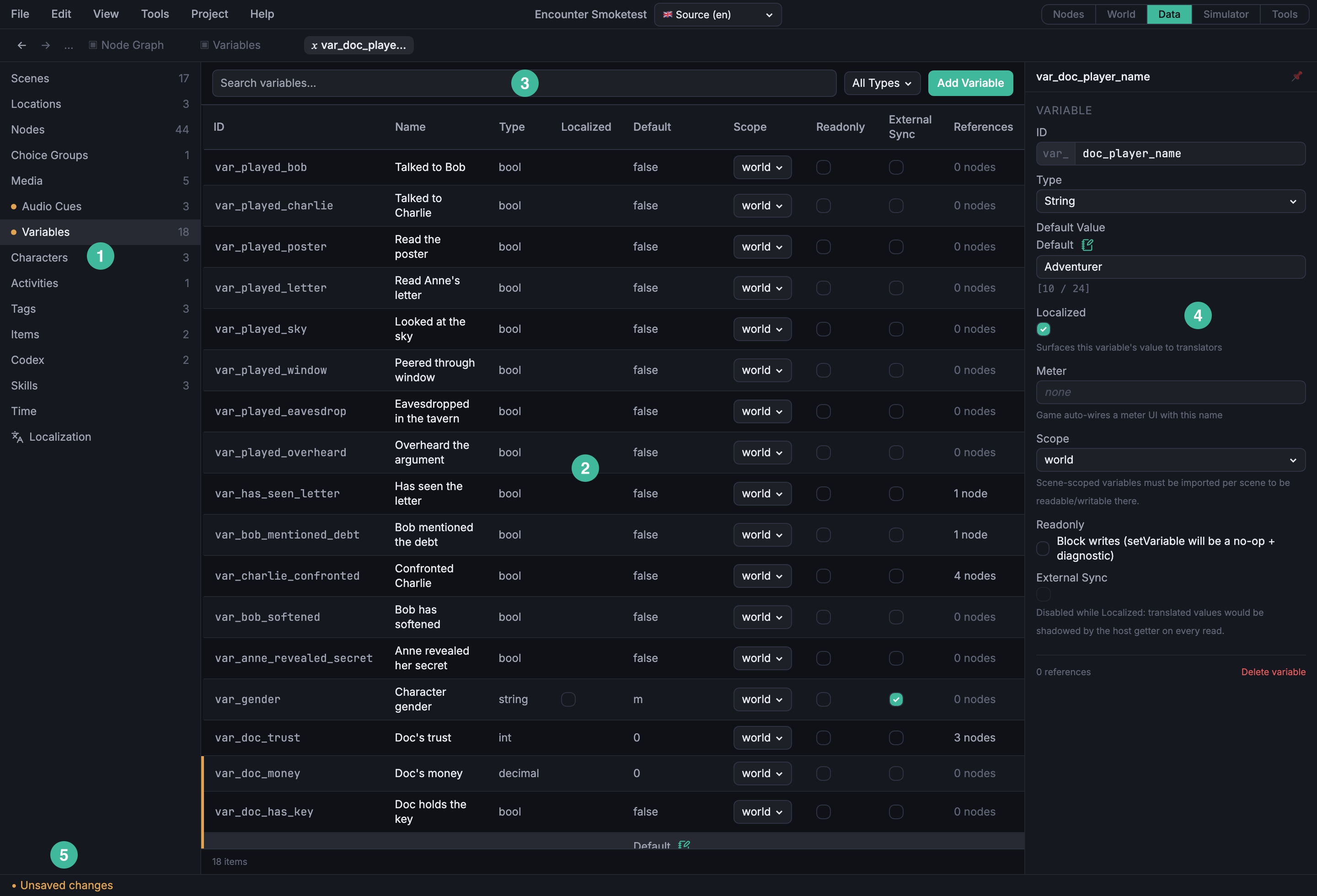
Task: Go back with the left arrow
Action: click(21, 45)
